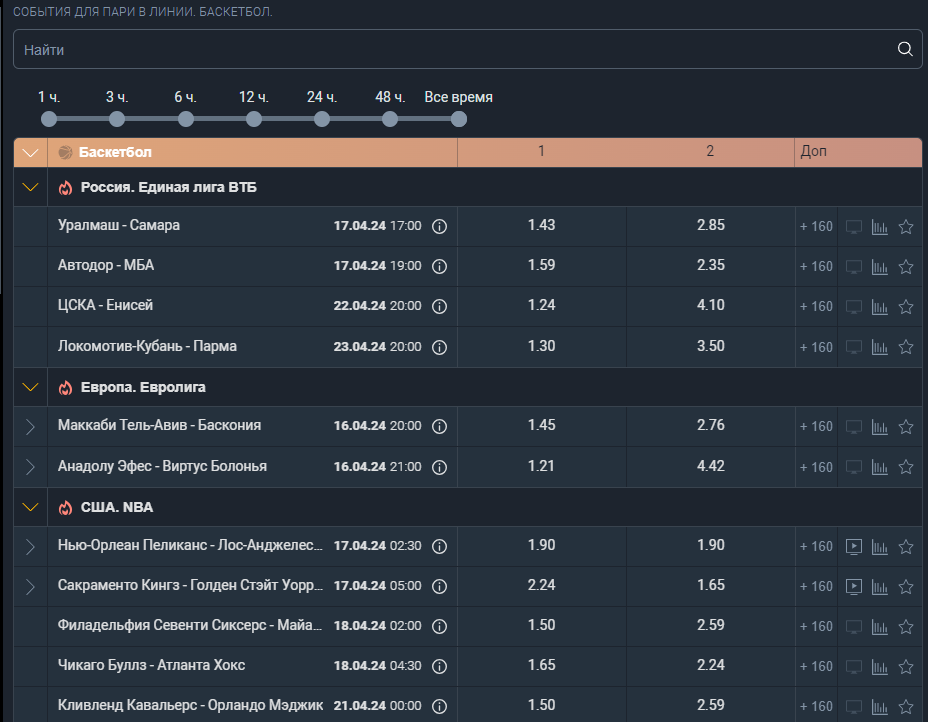Open statistics chart for Автодор - МБА
The image size is (928, 722).
click(x=879, y=267)
